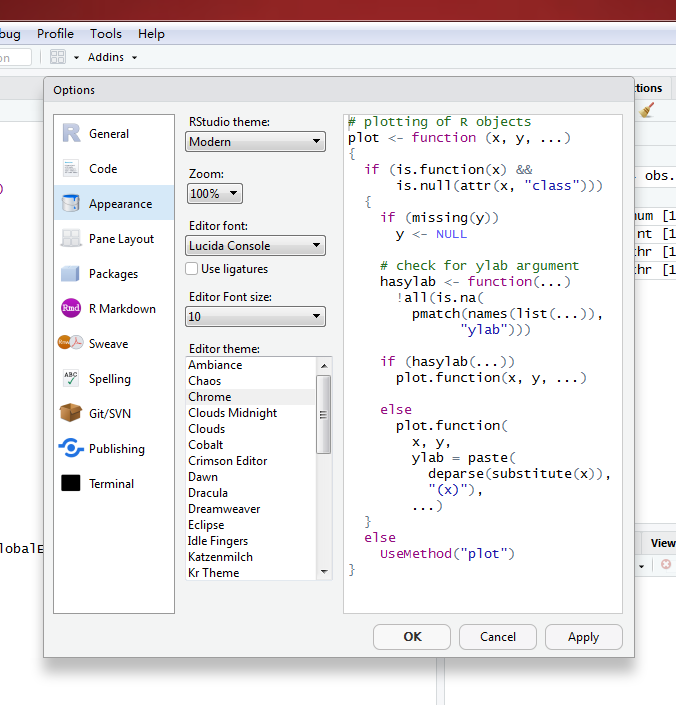The width and height of the screenshot is (676, 705).
Task: Click the Packages box icon
Action: coord(71,273)
